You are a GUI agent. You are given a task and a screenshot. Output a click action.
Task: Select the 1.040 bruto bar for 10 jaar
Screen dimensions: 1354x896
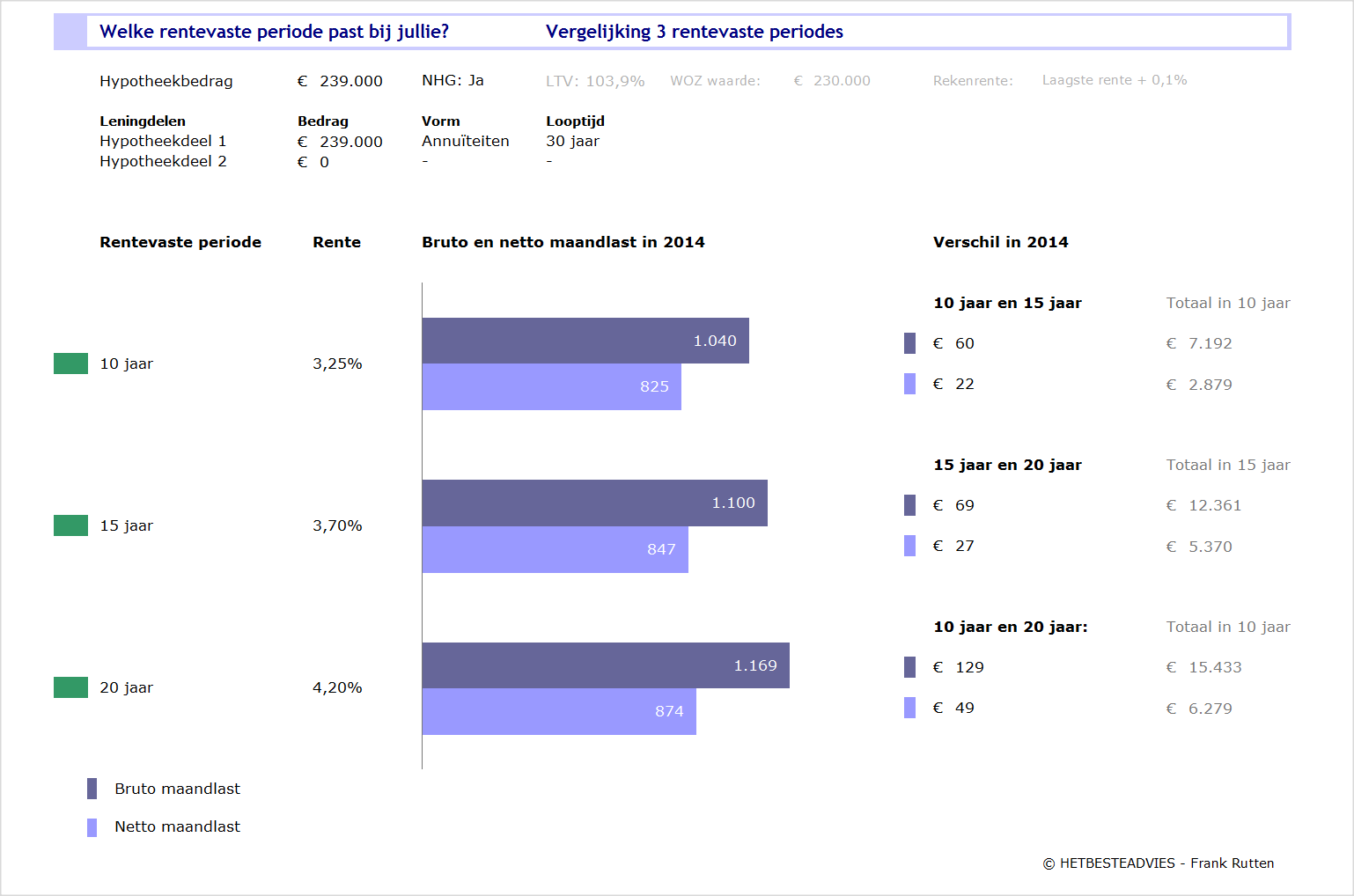[x=585, y=341]
